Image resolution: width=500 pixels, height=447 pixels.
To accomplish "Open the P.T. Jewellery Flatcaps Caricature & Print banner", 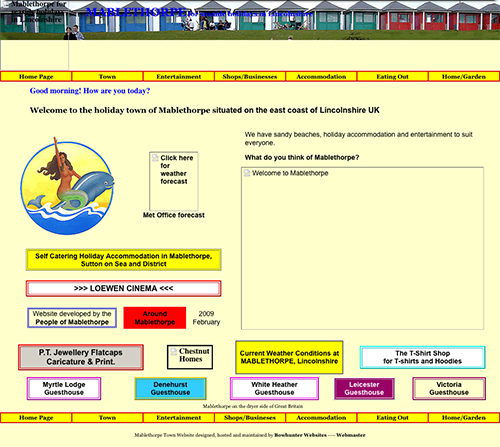I will pos(81,357).
